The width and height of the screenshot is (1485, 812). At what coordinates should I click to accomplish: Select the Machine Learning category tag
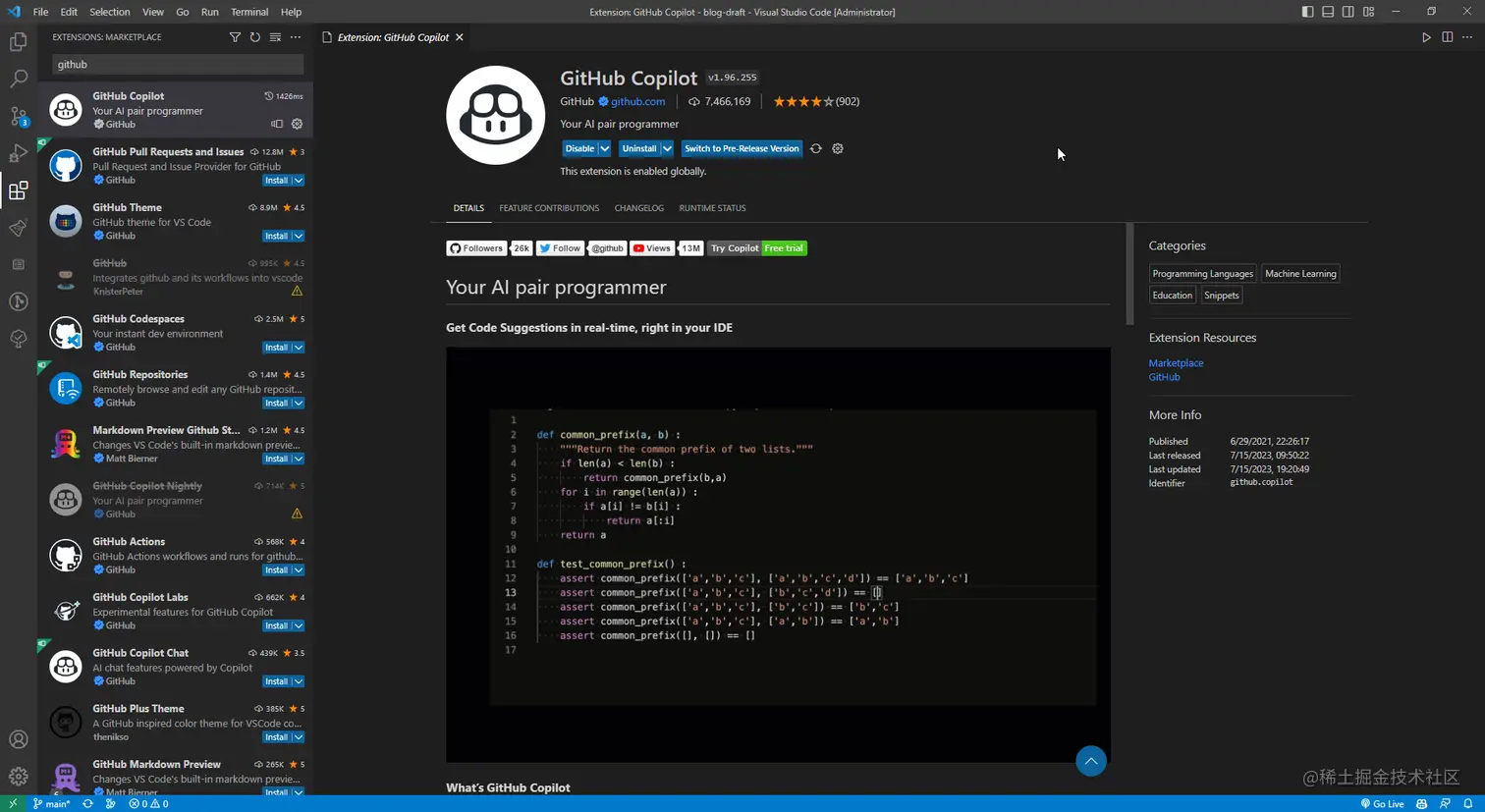pos(1300,274)
